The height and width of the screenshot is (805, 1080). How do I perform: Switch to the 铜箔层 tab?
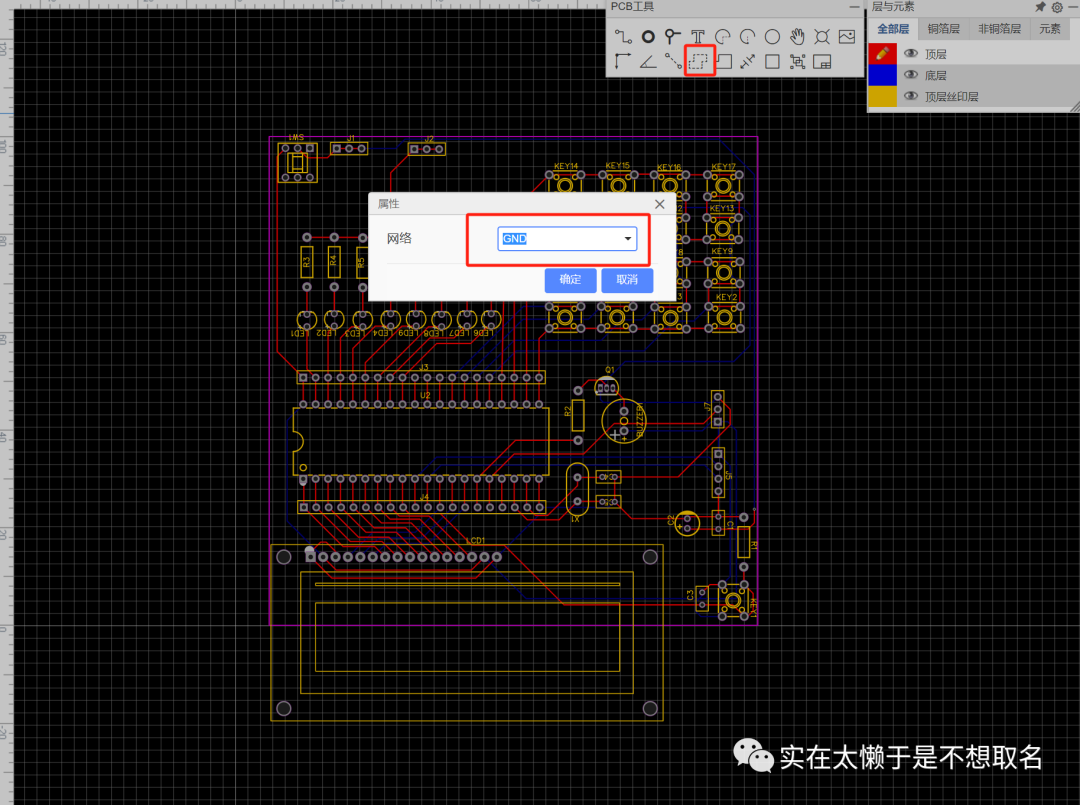tap(943, 28)
